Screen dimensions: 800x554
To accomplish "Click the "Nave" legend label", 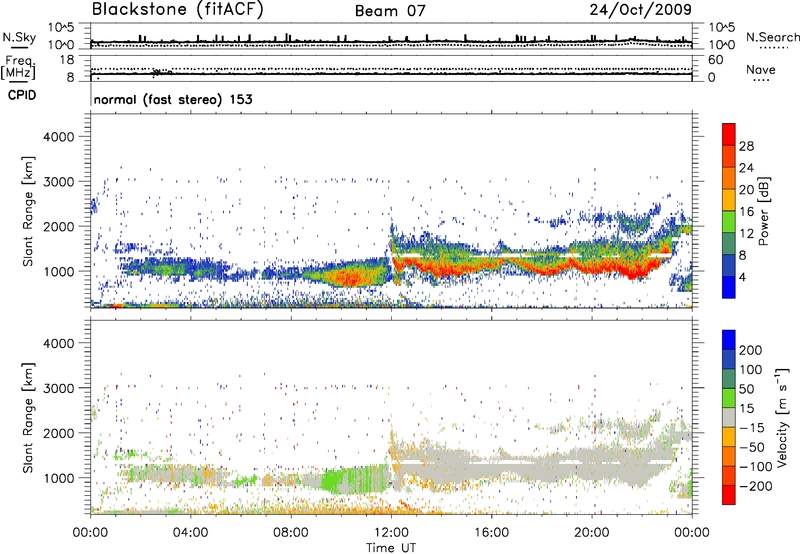I will 760,69.
